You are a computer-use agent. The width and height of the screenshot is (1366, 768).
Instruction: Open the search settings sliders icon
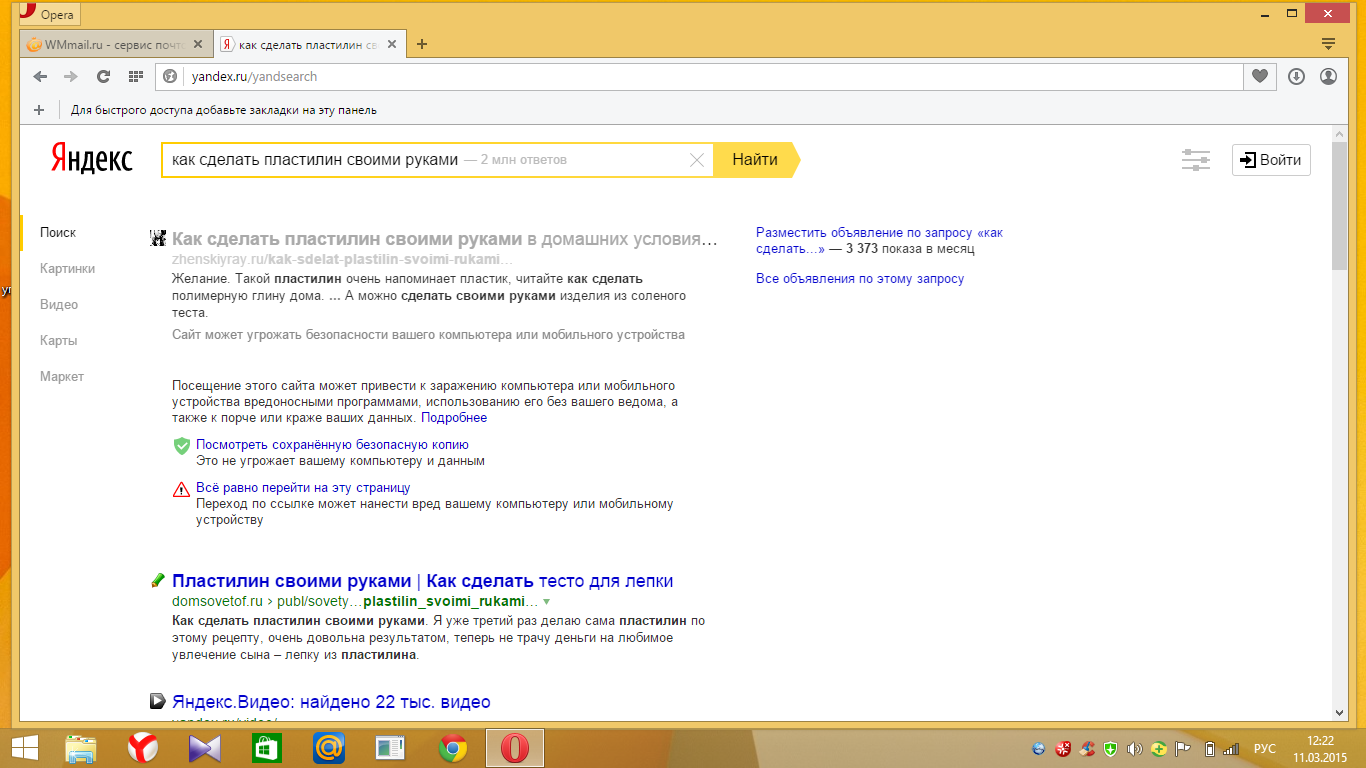(x=1195, y=160)
